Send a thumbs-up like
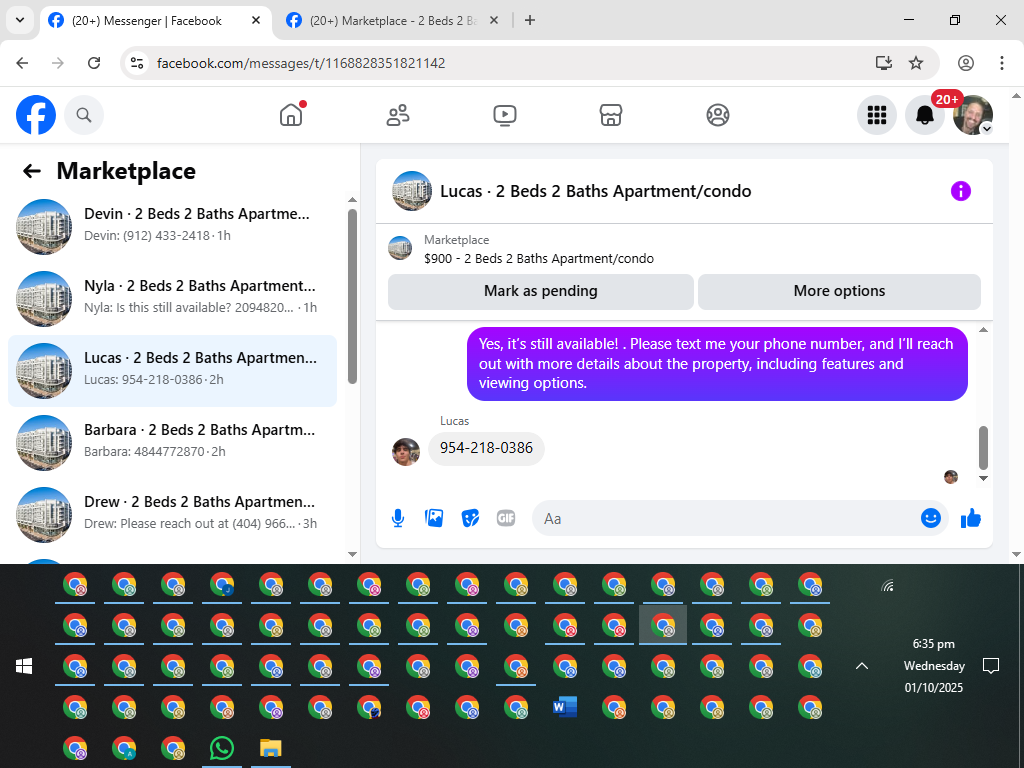 (971, 519)
